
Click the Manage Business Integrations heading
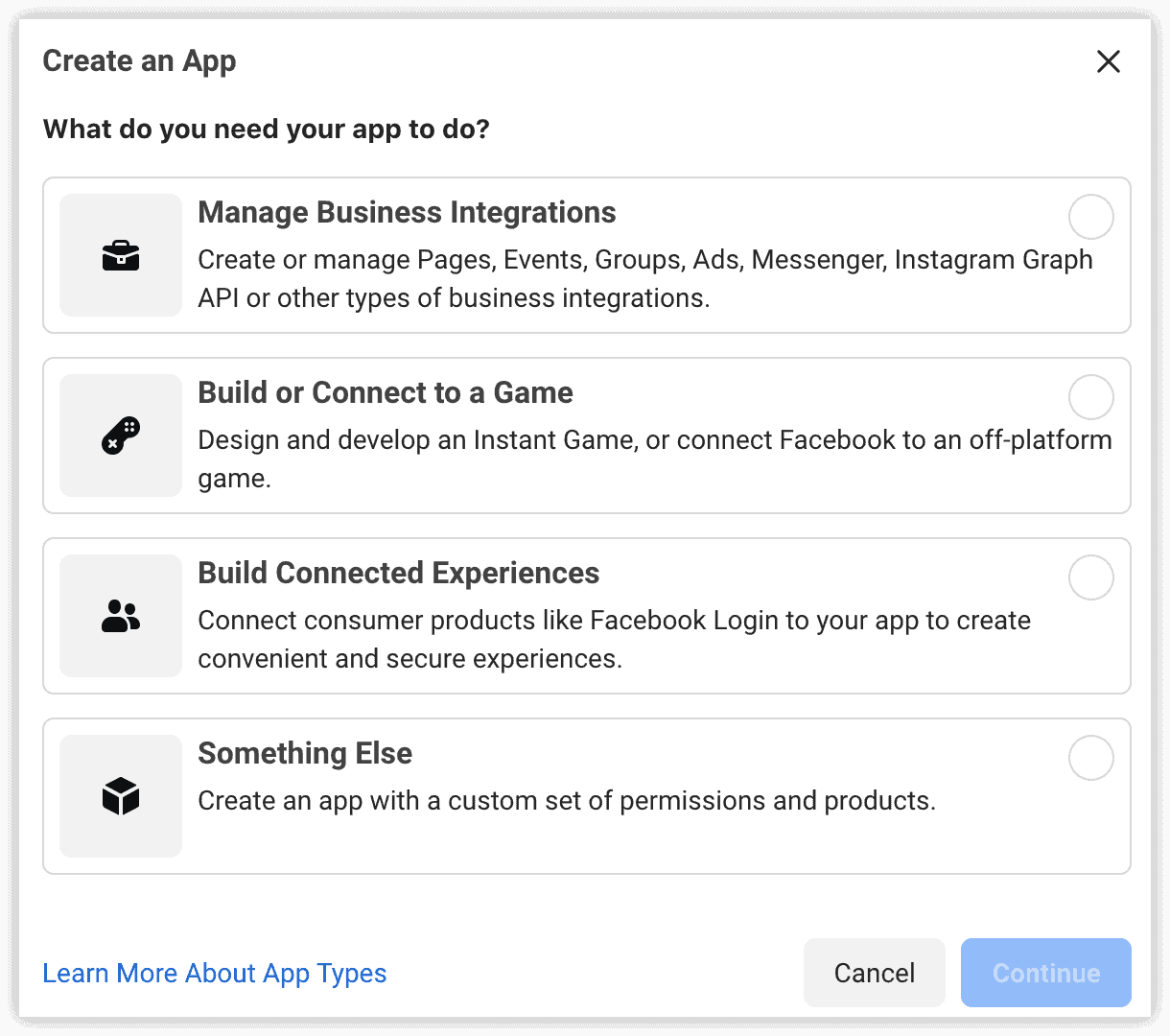pyautogui.click(x=407, y=212)
